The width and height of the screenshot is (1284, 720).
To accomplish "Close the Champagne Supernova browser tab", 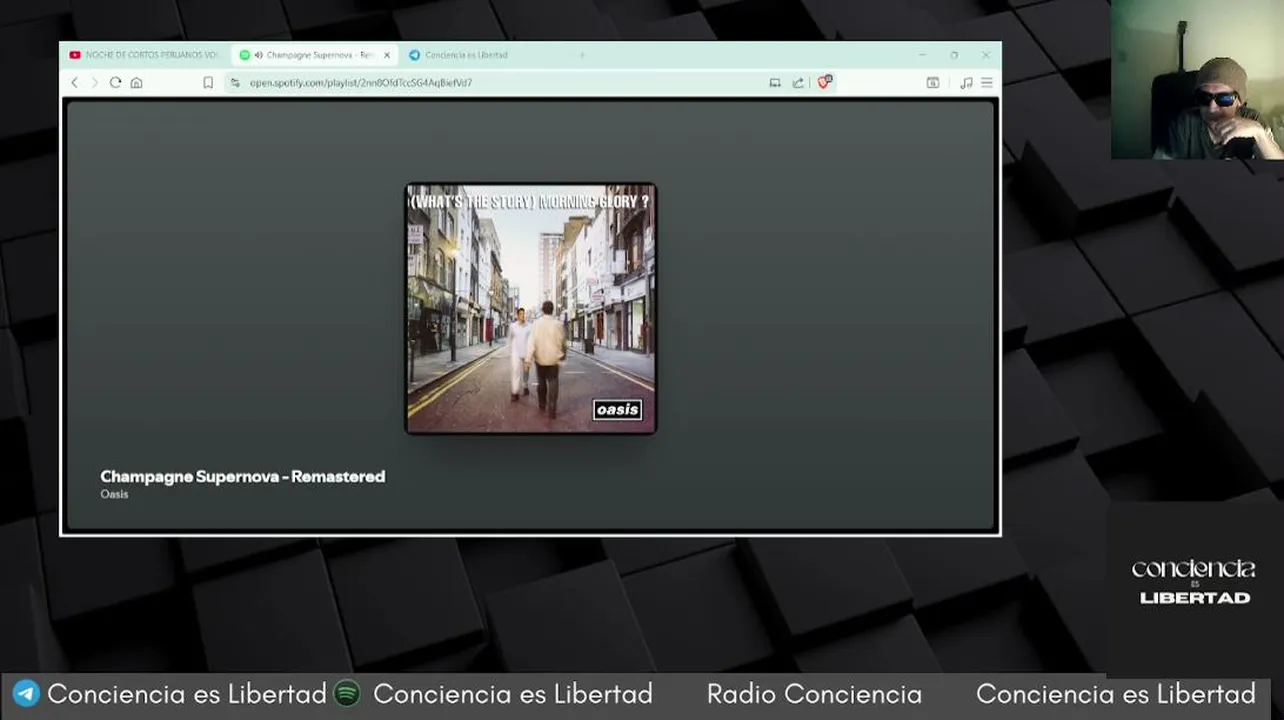I will [387, 55].
